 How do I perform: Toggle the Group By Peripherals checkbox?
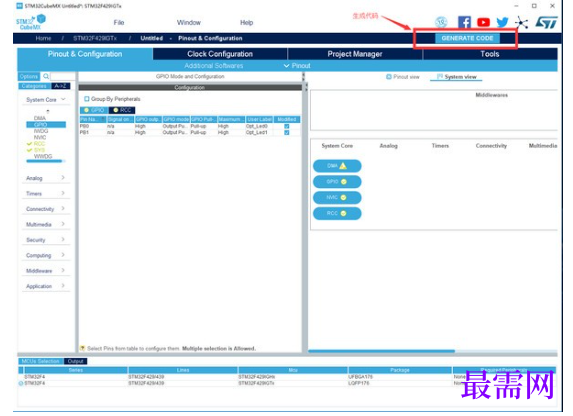tap(87, 99)
